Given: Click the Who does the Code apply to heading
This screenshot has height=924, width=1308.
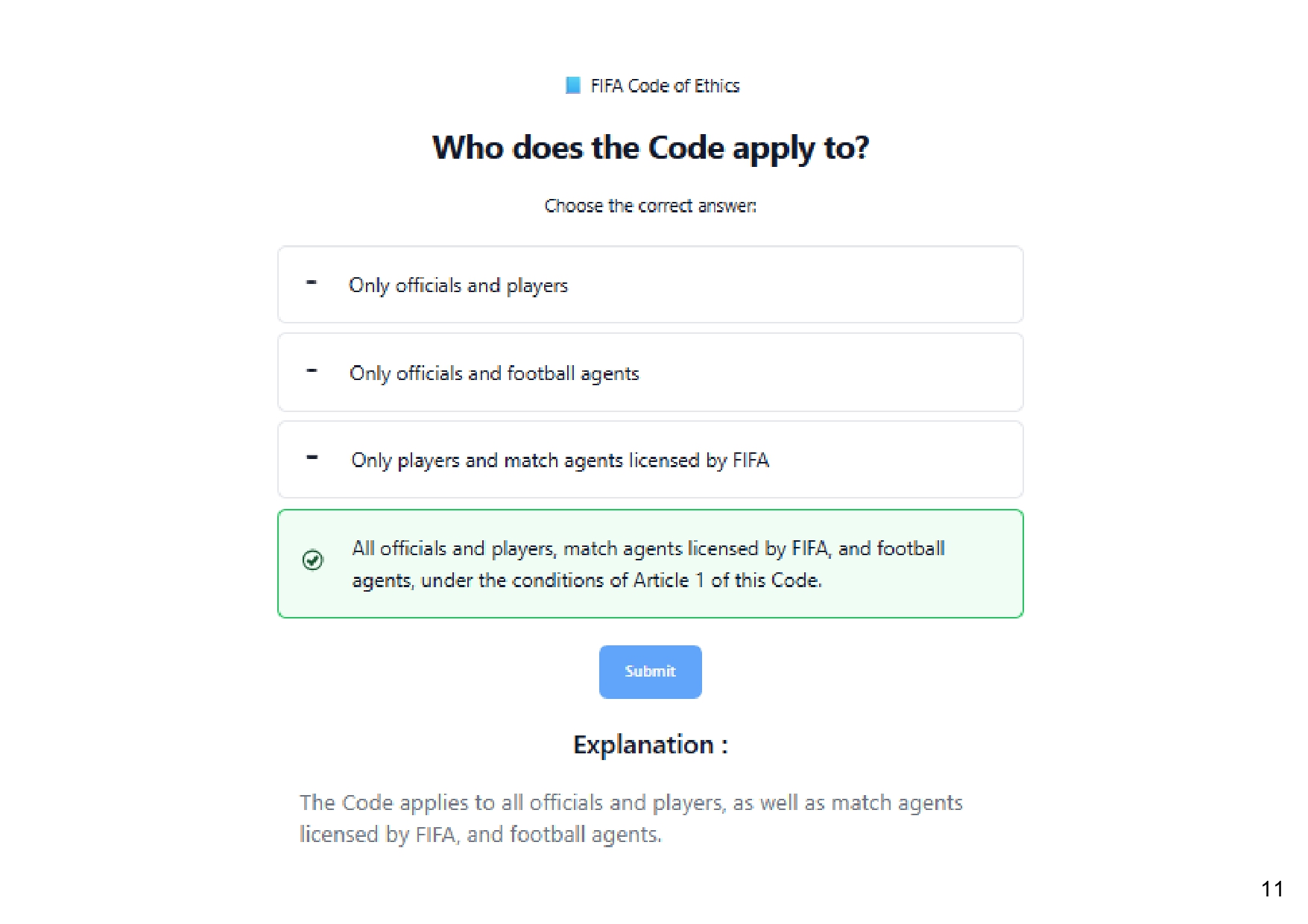Looking at the screenshot, I should click(651, 148).
